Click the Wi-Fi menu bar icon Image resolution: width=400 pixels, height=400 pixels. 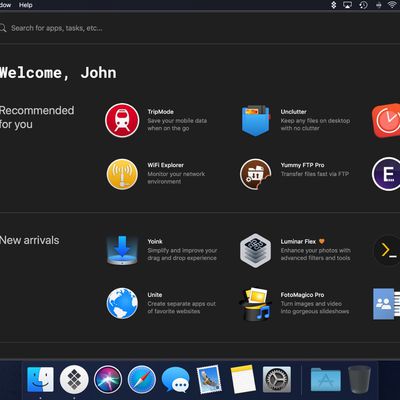[392, 5]
